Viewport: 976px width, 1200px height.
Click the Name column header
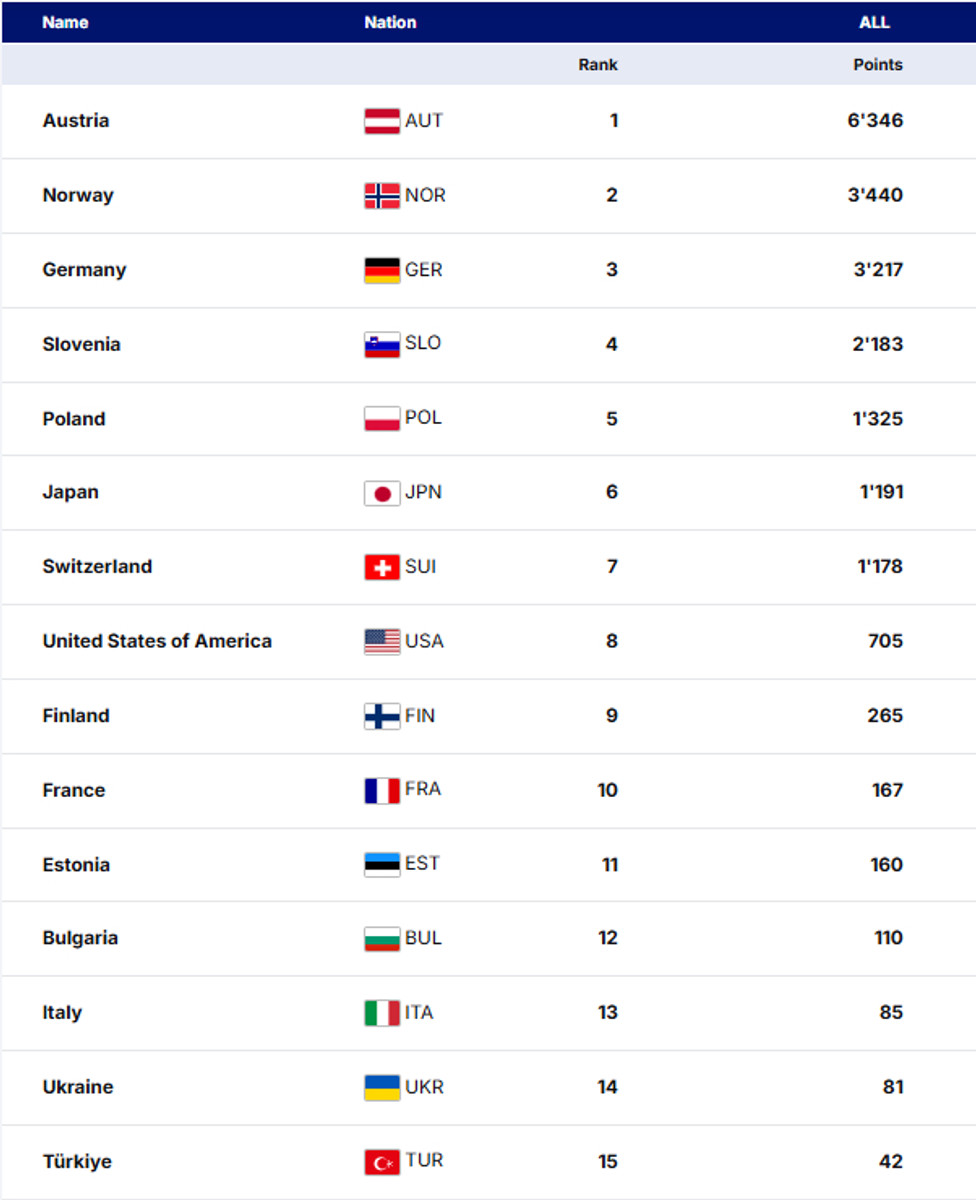click(x=65, y=22)
